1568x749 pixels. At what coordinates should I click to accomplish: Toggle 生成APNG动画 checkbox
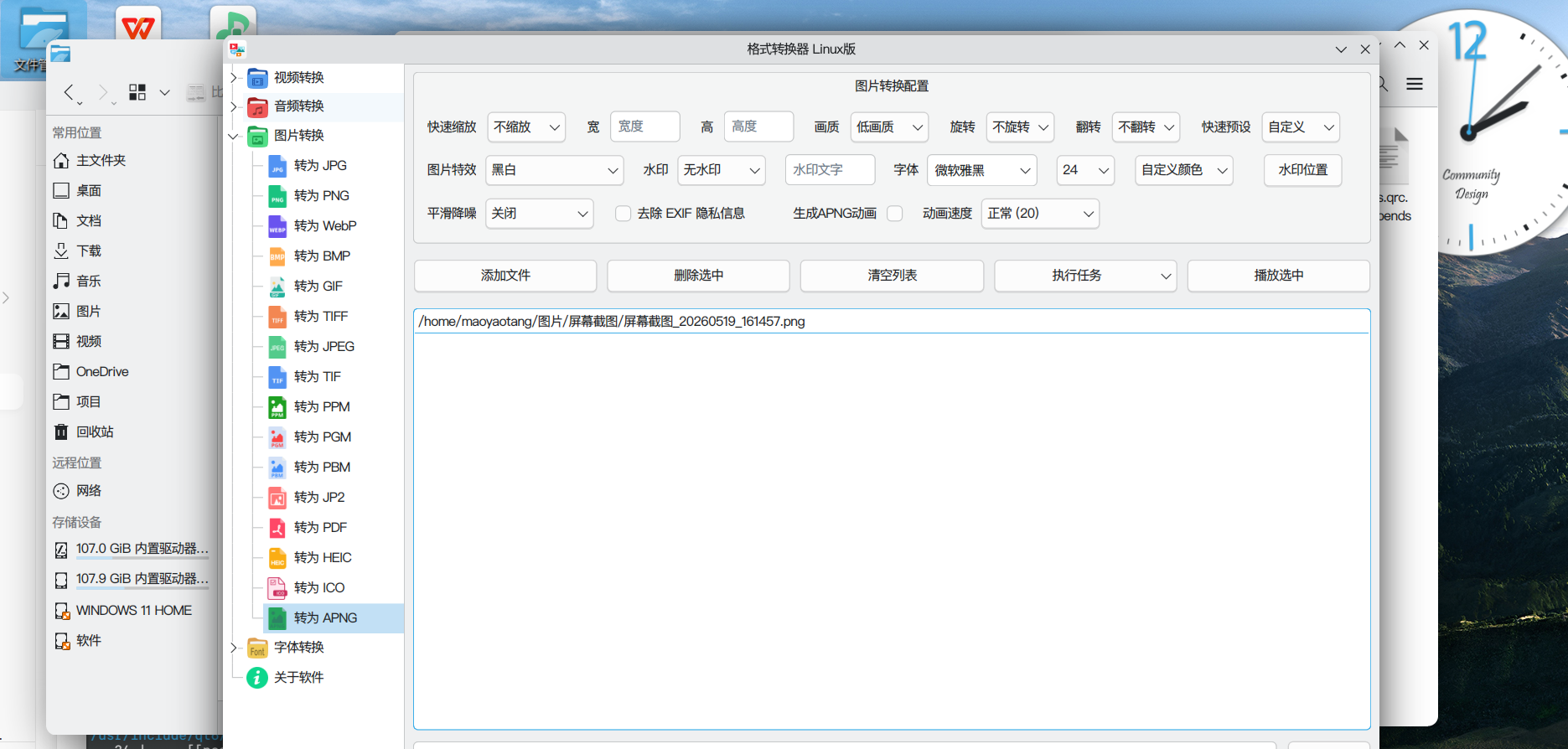895,214
